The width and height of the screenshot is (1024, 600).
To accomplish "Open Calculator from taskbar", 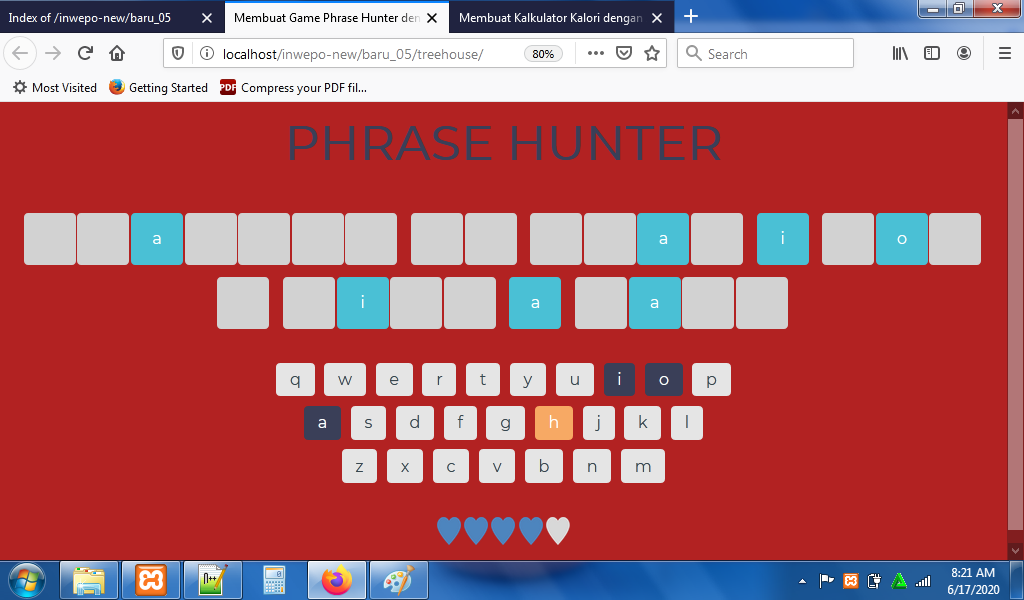I will pyautogui.click(x=274, y=580).
